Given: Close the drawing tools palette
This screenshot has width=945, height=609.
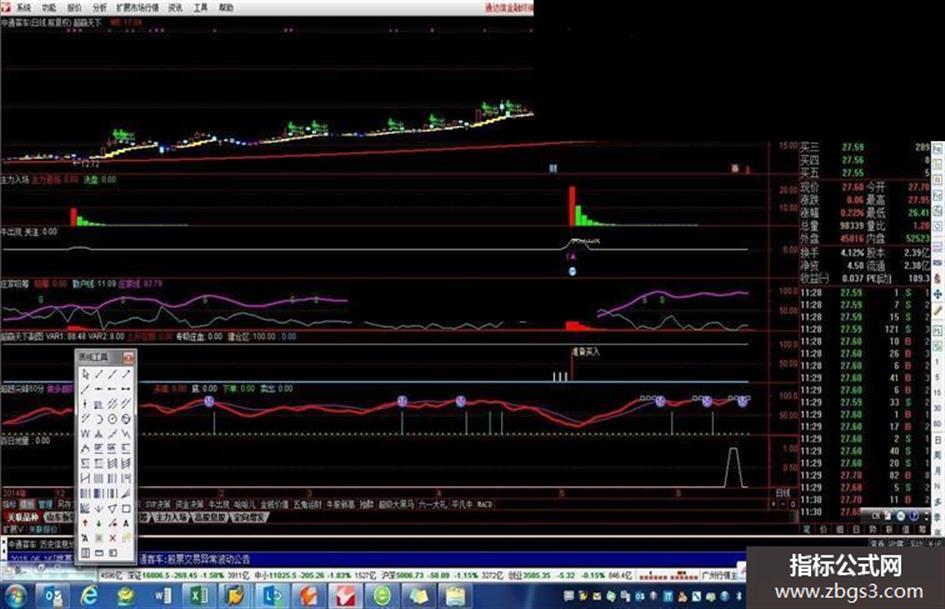Looking at the screenshot, I should coord(128,358).
